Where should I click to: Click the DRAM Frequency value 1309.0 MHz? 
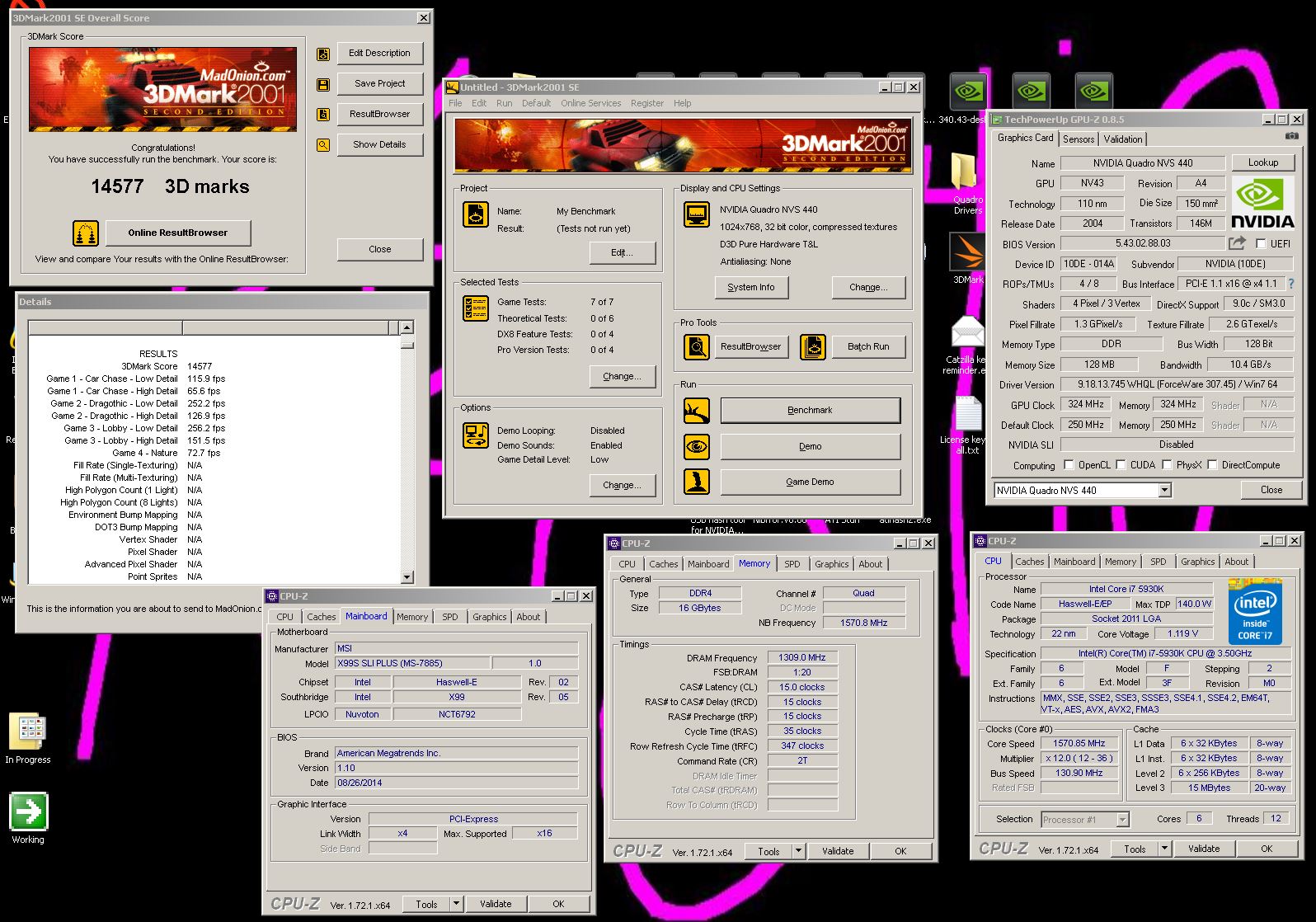point(802,658)
